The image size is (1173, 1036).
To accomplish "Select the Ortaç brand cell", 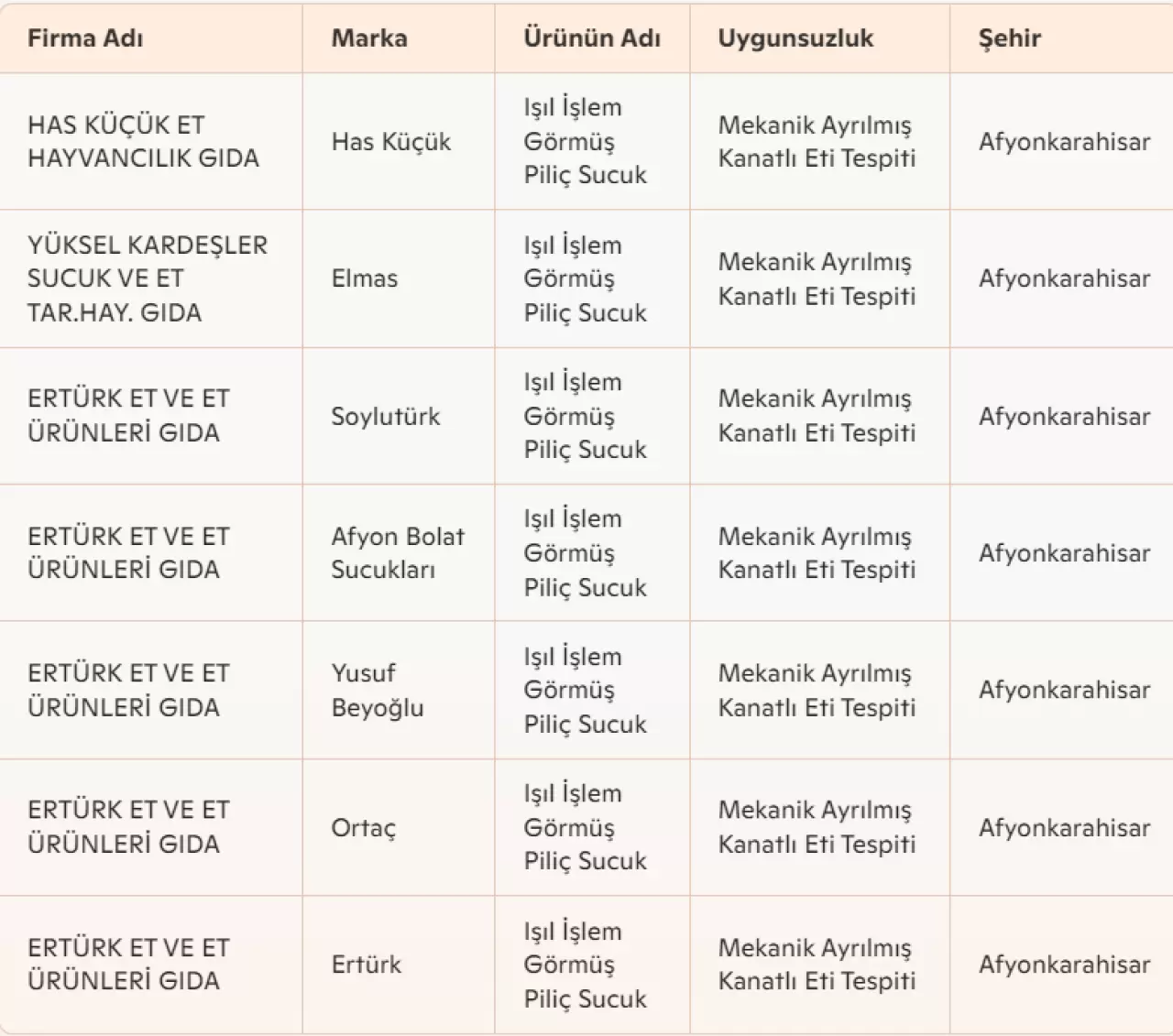I will point(364,828).
